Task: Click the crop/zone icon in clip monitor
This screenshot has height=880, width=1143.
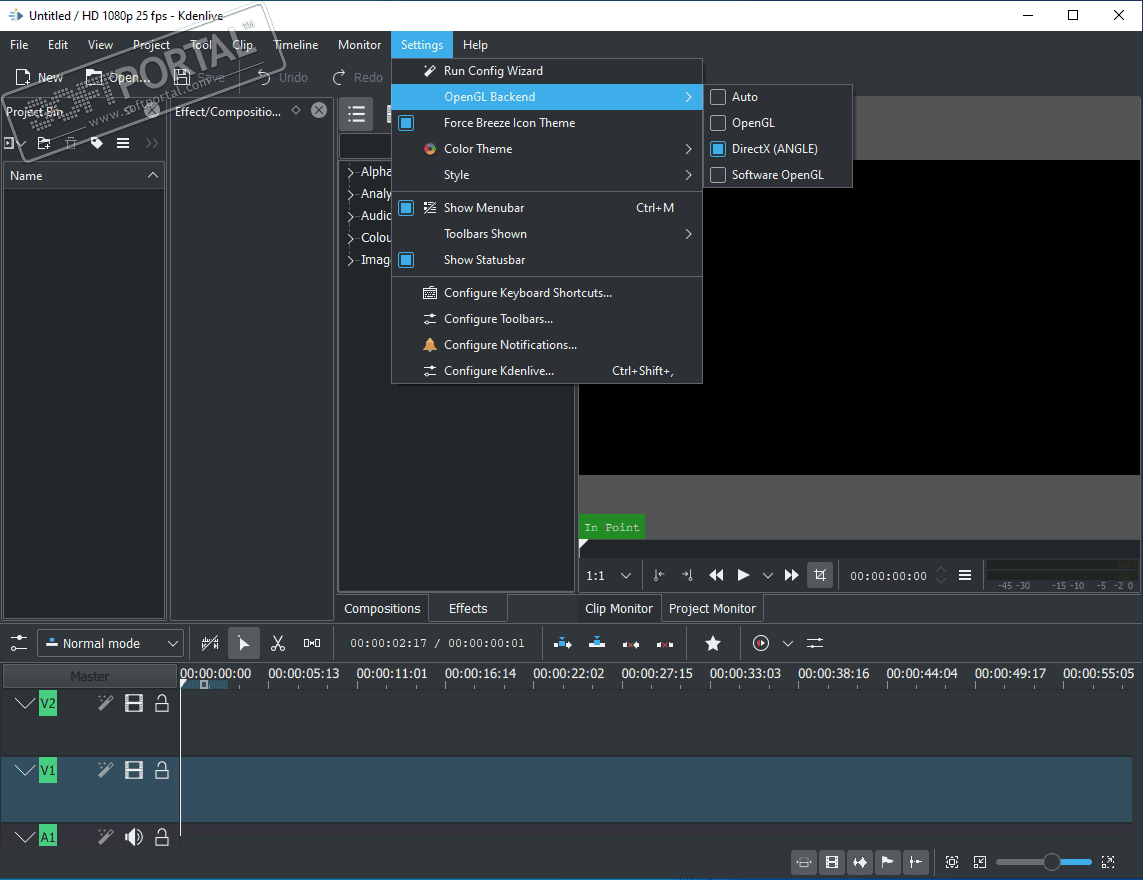Action: coord(820,575)
